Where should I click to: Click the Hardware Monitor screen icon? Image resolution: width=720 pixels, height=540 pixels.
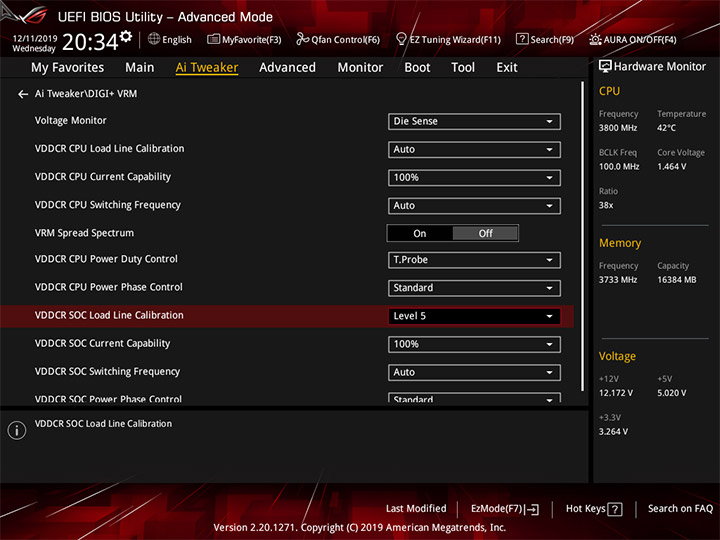coord(605,66)
